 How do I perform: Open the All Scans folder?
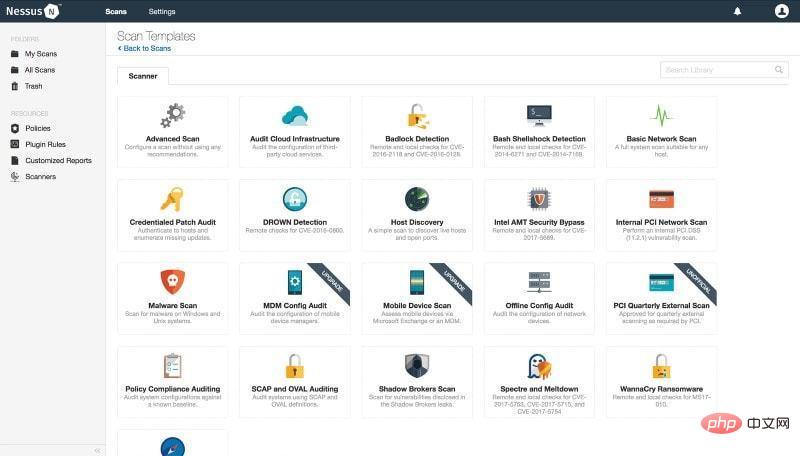coord(40,70)
